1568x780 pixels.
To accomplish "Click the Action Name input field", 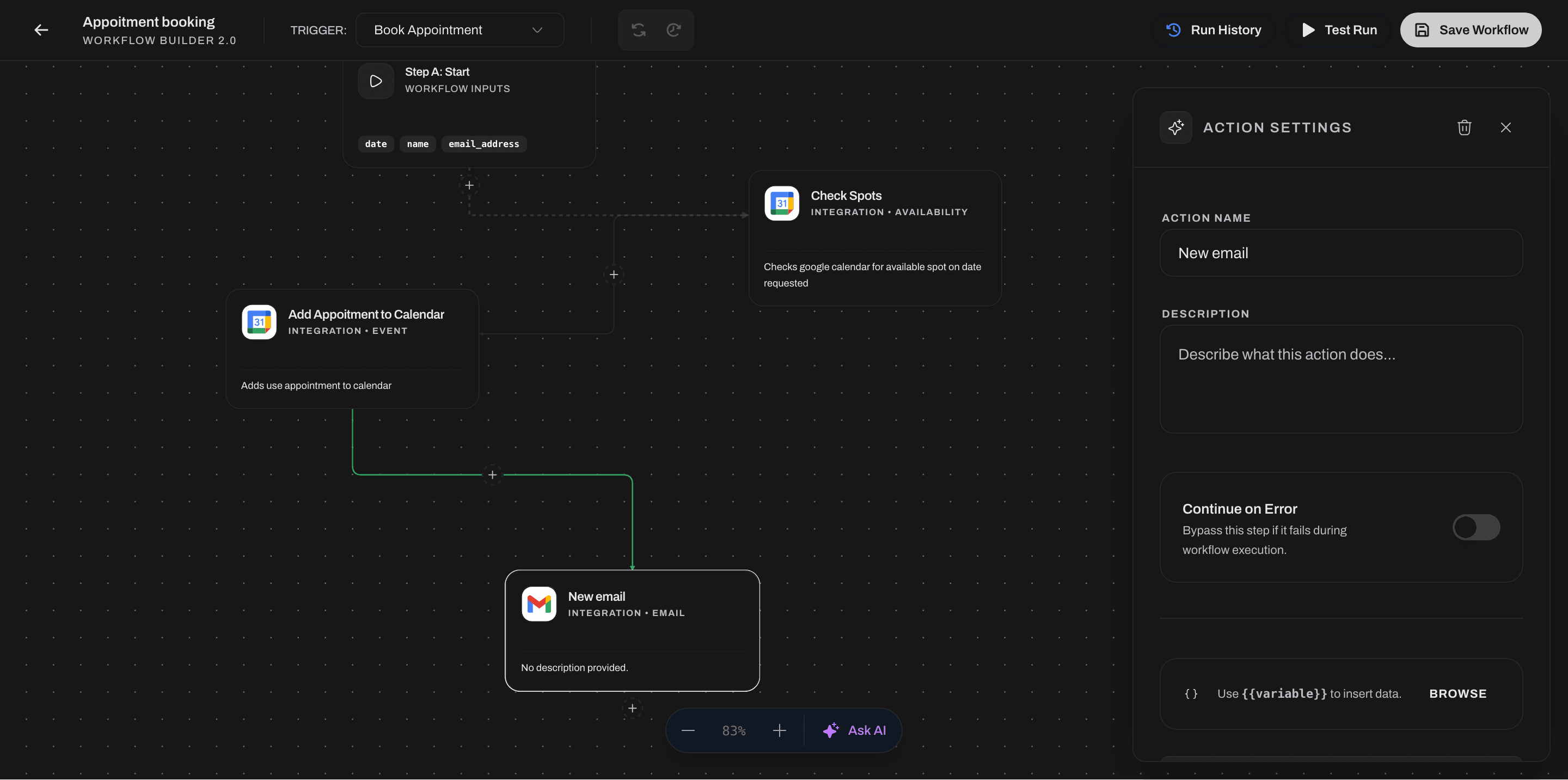I will [x=1342, y=253].
